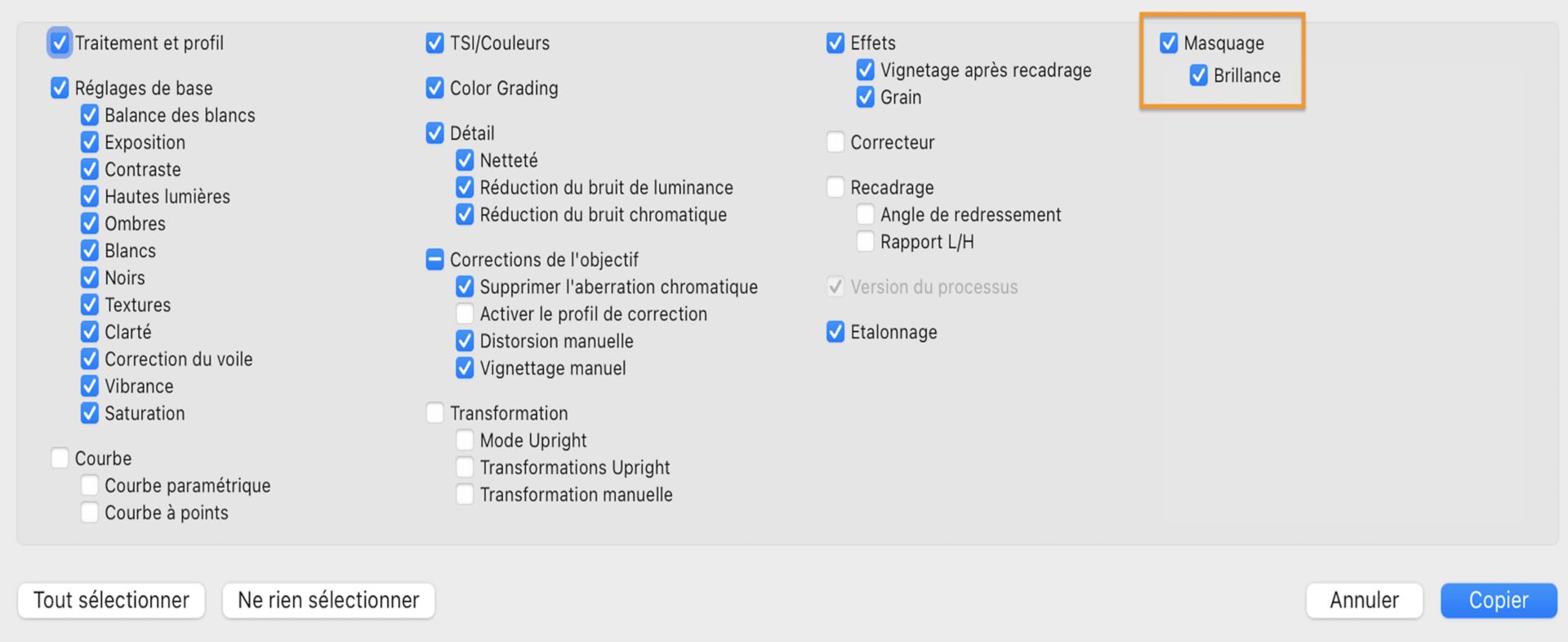Uncheck the Masquage checkbox

pyautogui.click(x=1169, y=43)
